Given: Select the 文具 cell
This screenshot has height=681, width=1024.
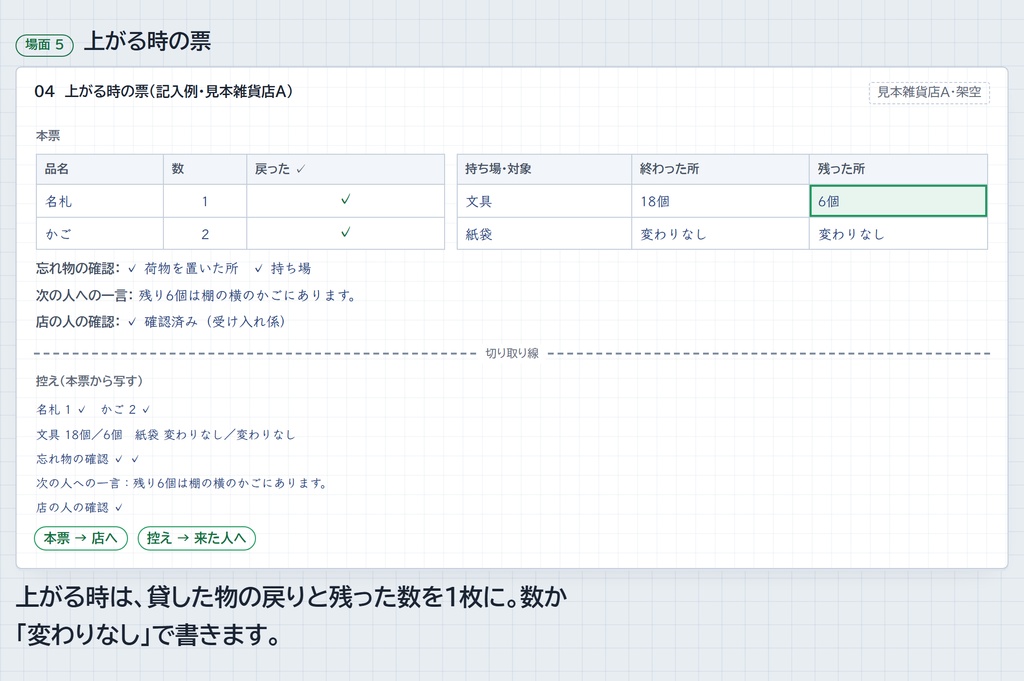Looking at the screenshot, I should 544,201.
